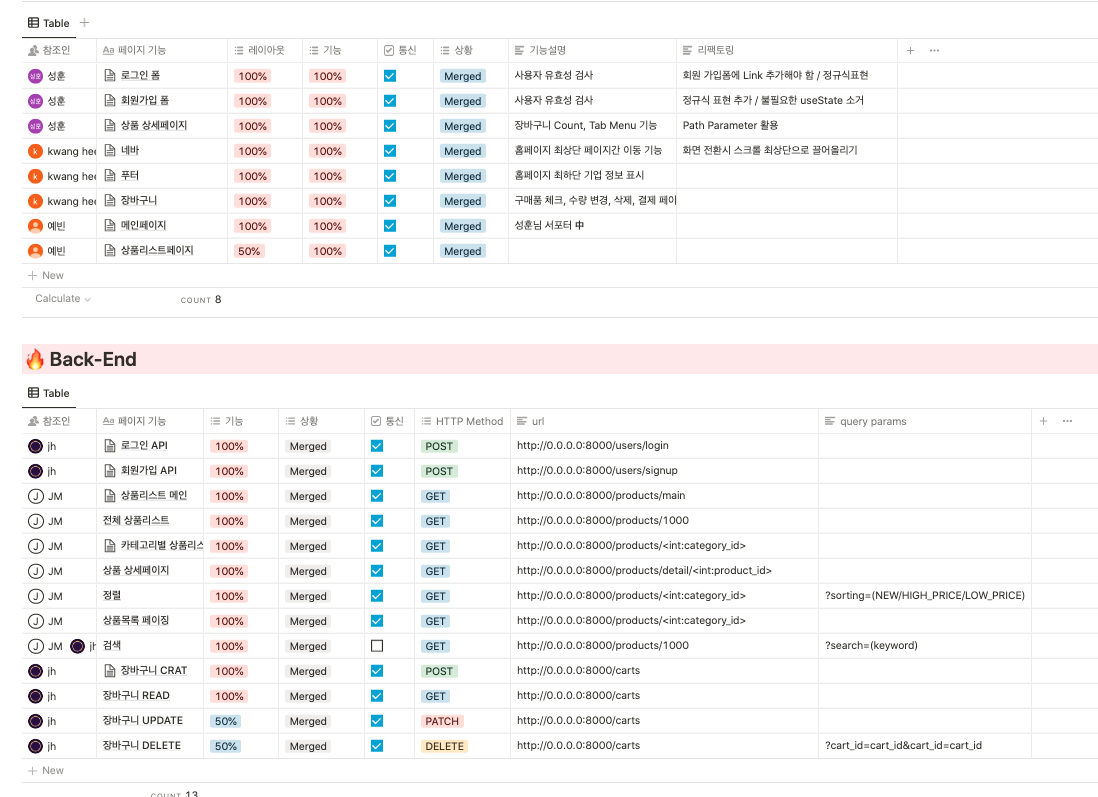Add a New row to Back-End table
This screenshot has height=797, width=1098.
[x=46, y=770]
